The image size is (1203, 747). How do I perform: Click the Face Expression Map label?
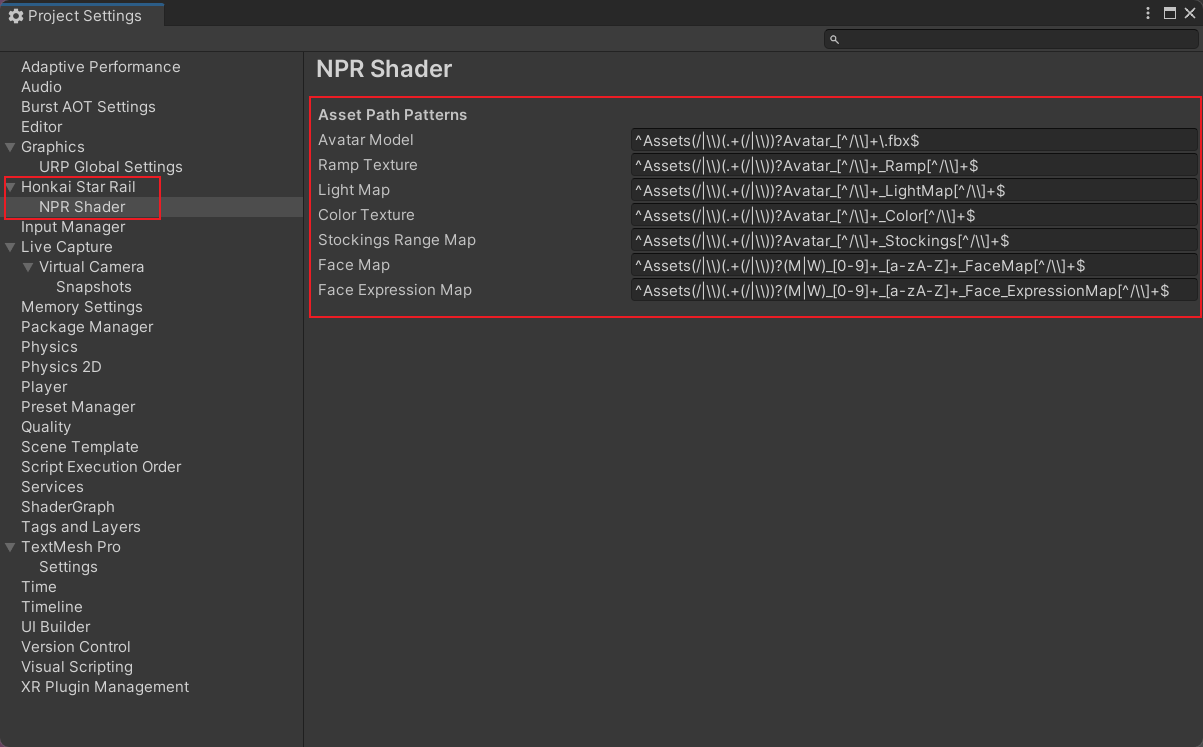point(395,290)
